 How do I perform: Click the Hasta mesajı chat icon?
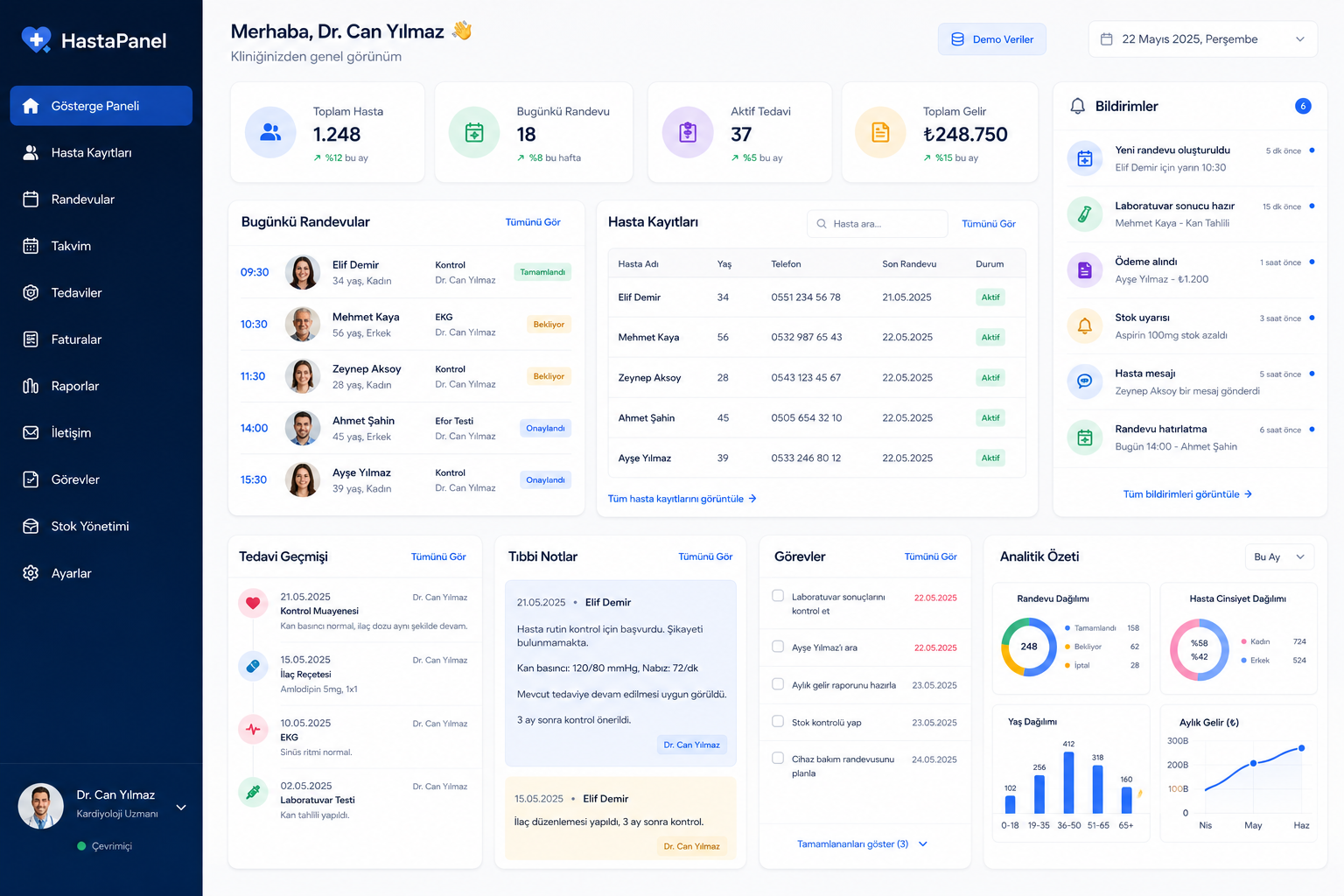[x=1084, y=381]
